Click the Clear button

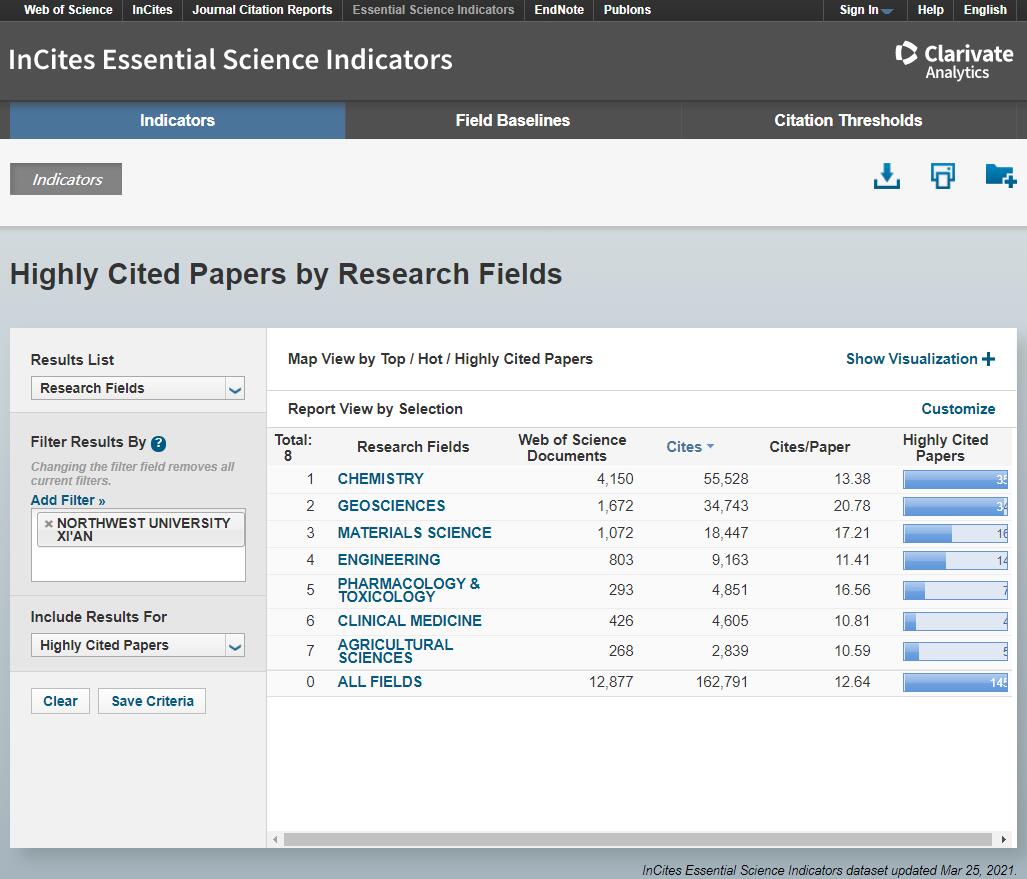pos(60,701)
